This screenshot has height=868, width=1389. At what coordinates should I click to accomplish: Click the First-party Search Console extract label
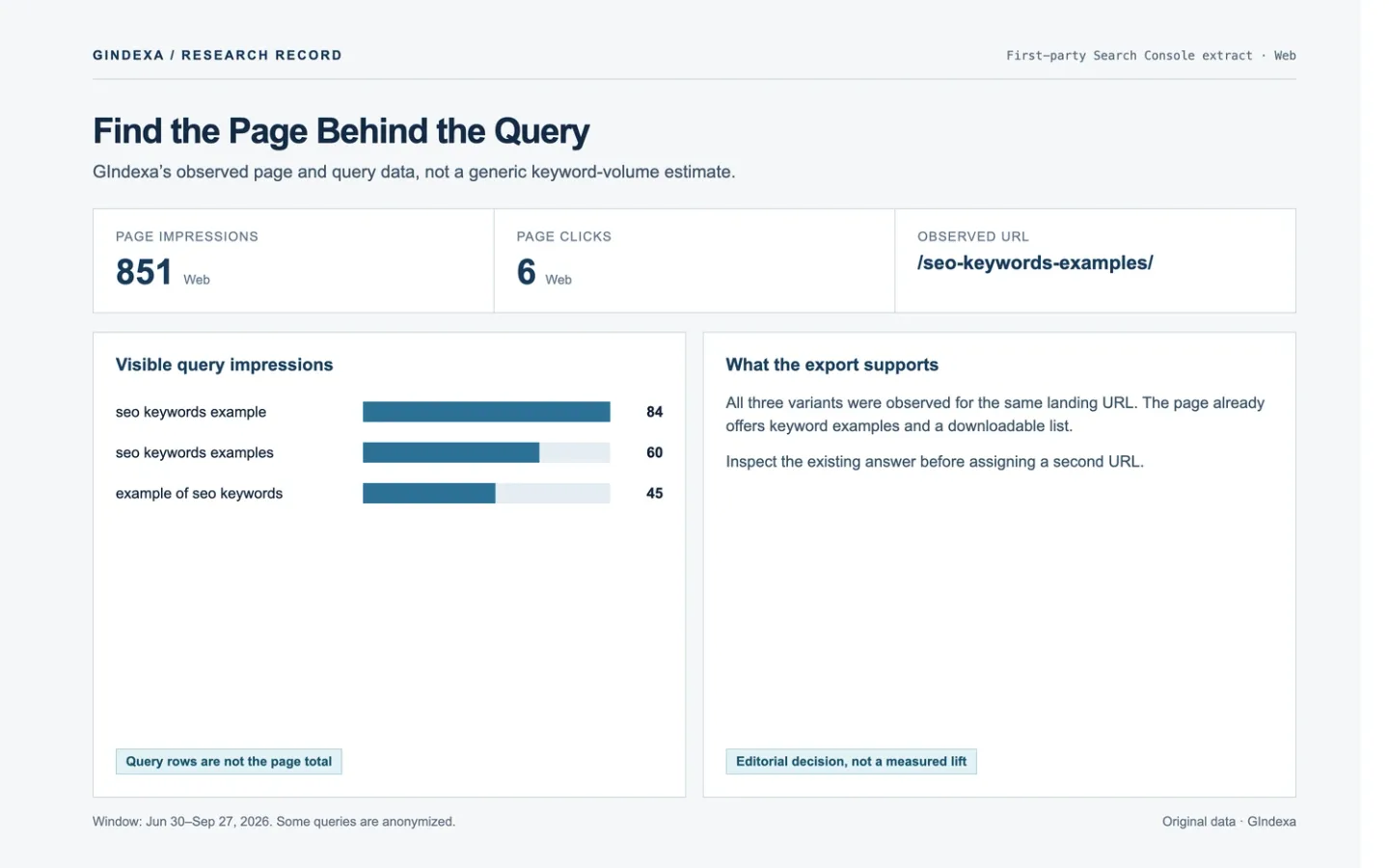pyautogui.click(x=1151, y=56)
